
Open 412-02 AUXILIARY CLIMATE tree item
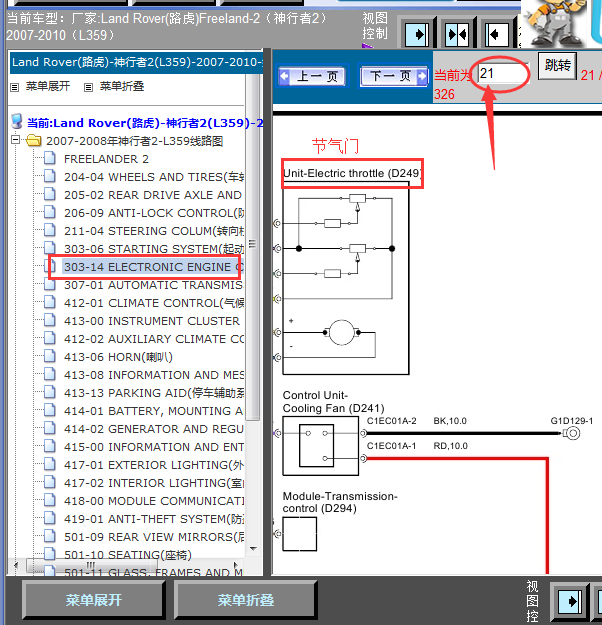(154, 339)
